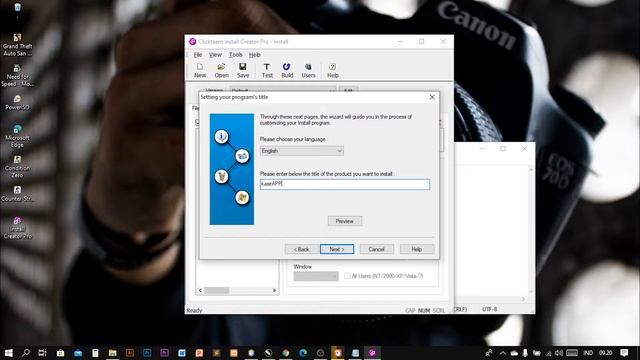
Task: Open Task View from the taskbar
Action: coord(42,353)
